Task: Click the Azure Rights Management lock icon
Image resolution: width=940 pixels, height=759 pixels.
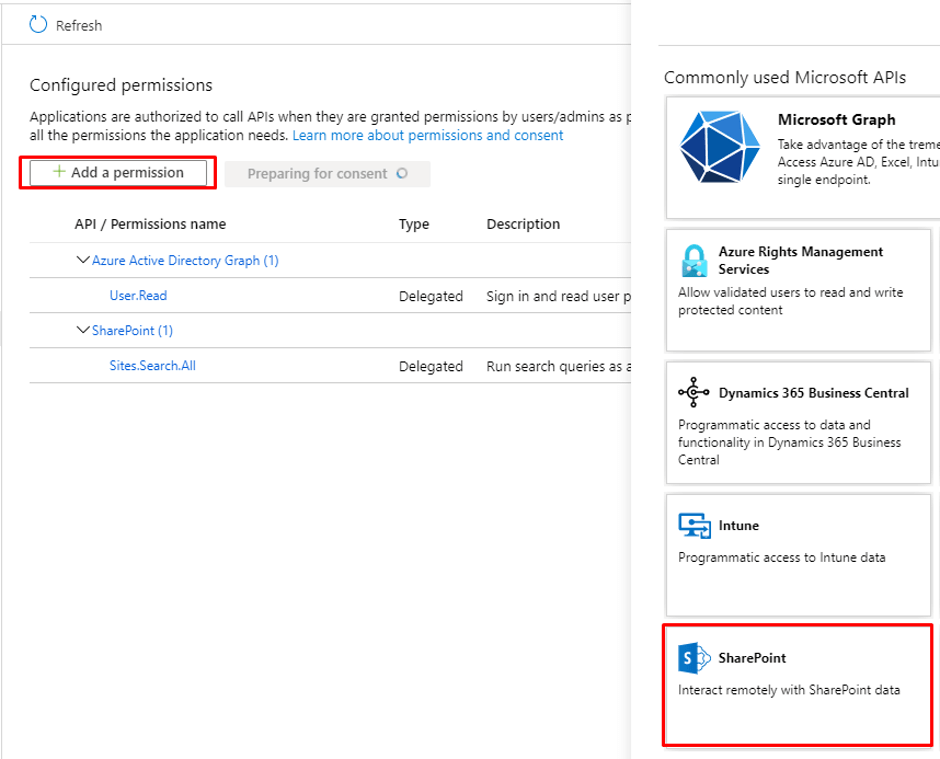Action: click(x=693, y=261)
